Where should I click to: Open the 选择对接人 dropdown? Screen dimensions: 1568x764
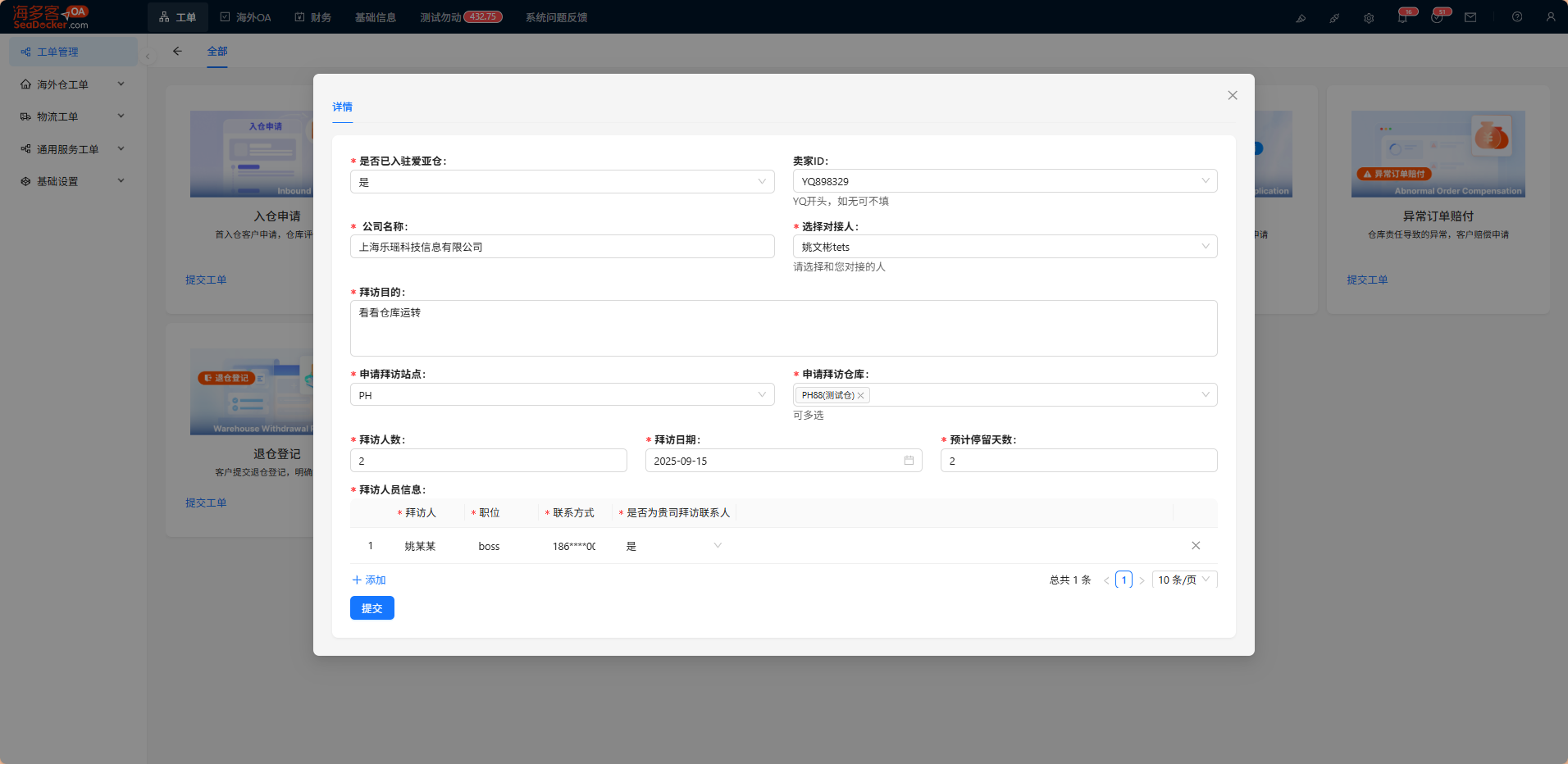point(1005,247)
